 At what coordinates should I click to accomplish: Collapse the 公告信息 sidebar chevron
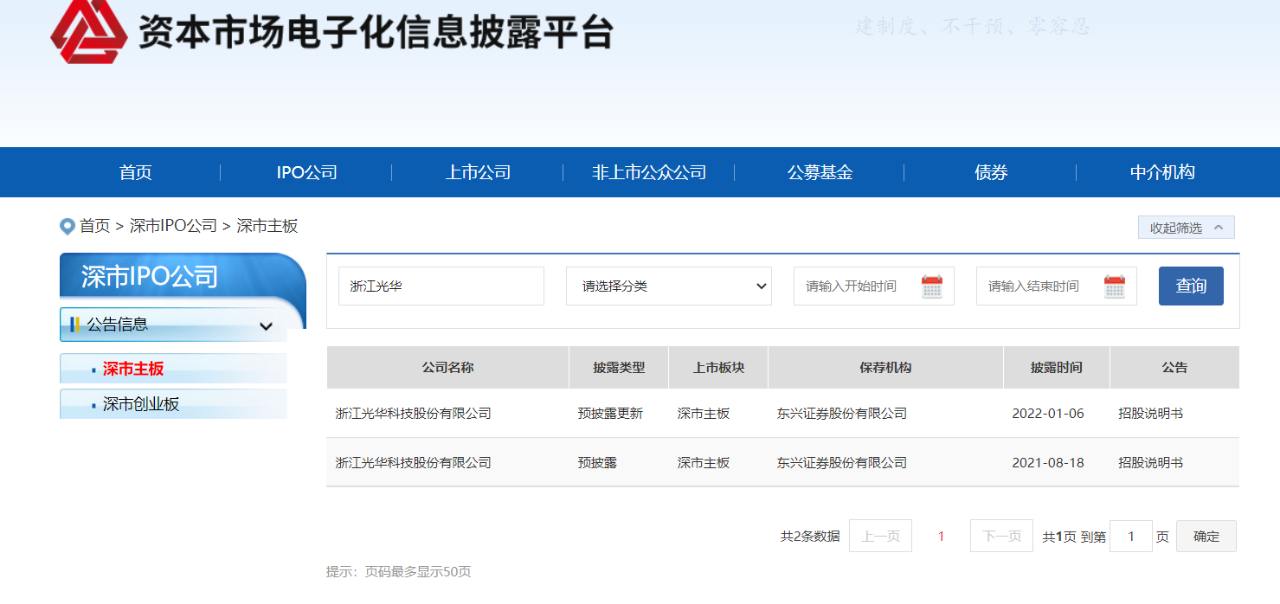click(266, 326)
